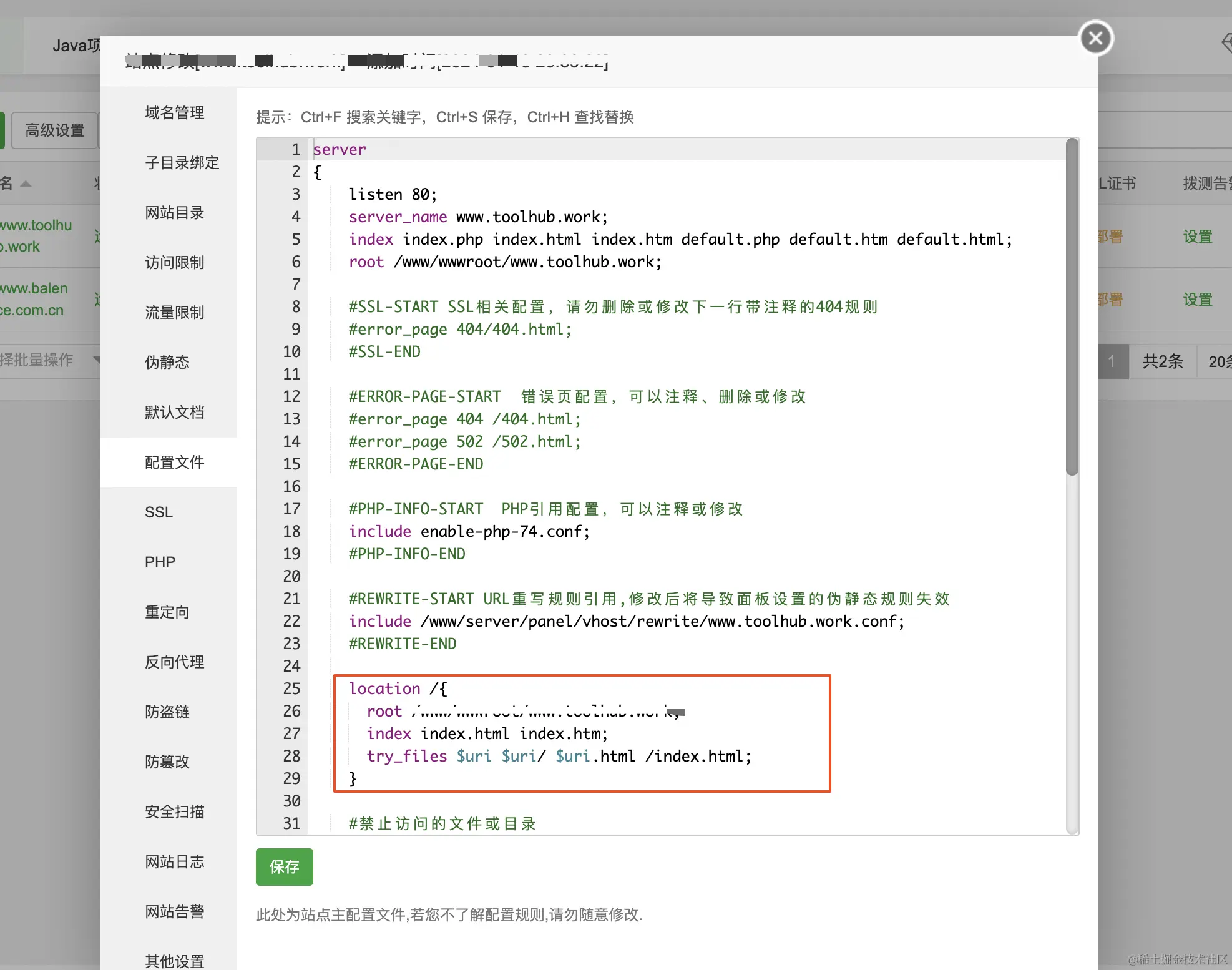Go to the PHP version tab
Viewport: 1232px width, 970px height.
[160, 562]
